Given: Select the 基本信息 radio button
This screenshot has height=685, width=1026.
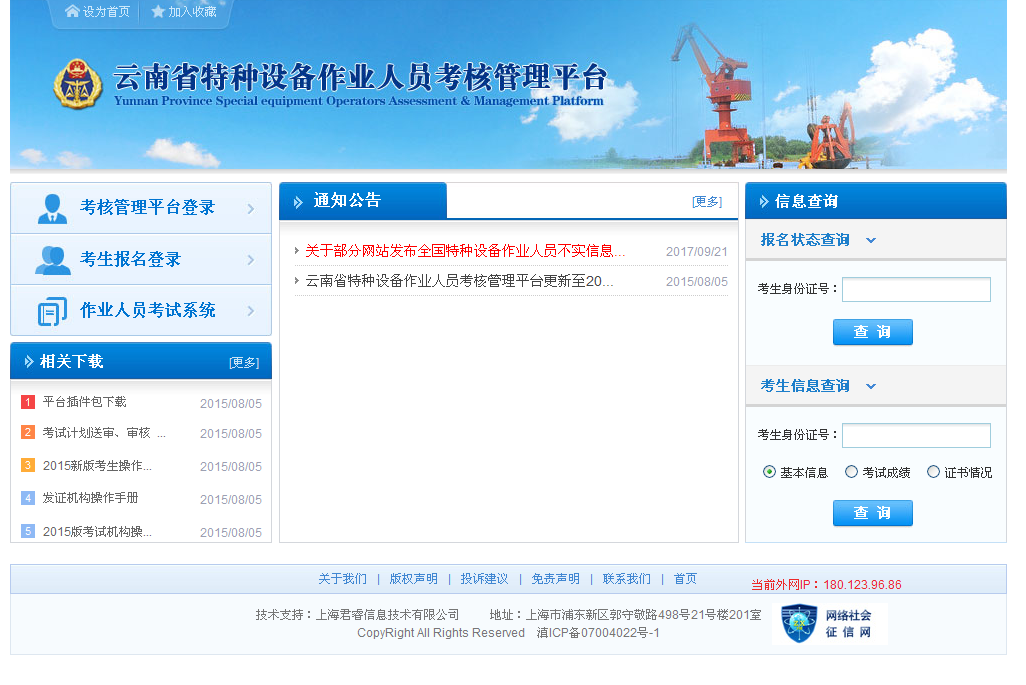Looking at the screenshot, I should pos(769,472).
